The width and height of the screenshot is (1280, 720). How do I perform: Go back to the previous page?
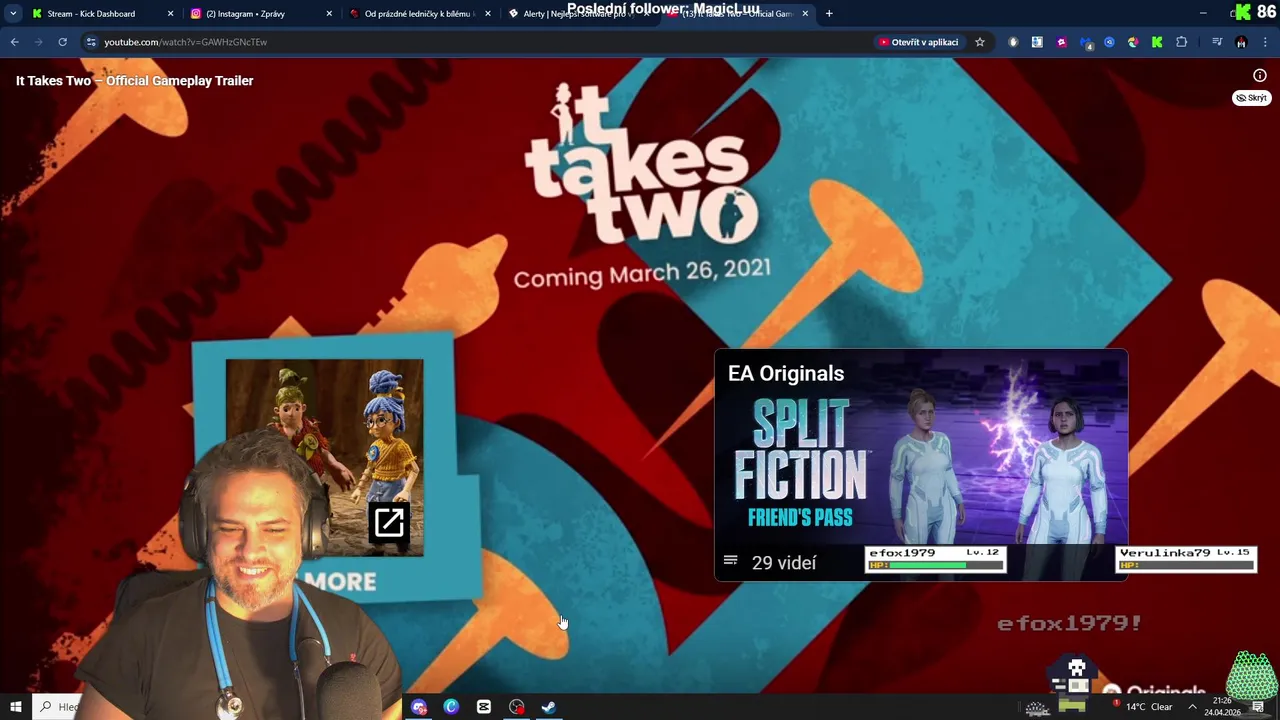pos(14,42)
